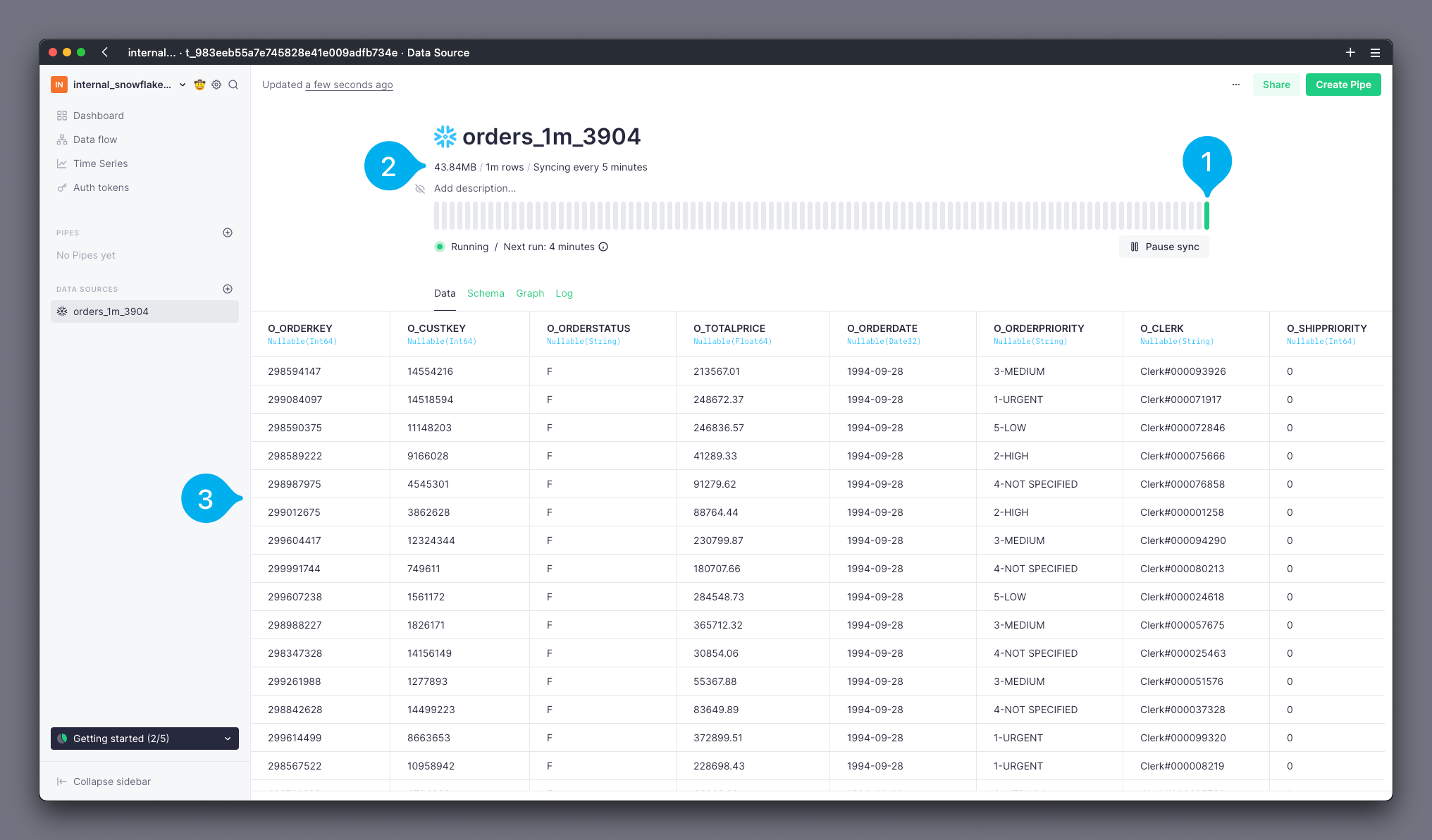Click total price cell 365712.32

(x=753, y=625)
